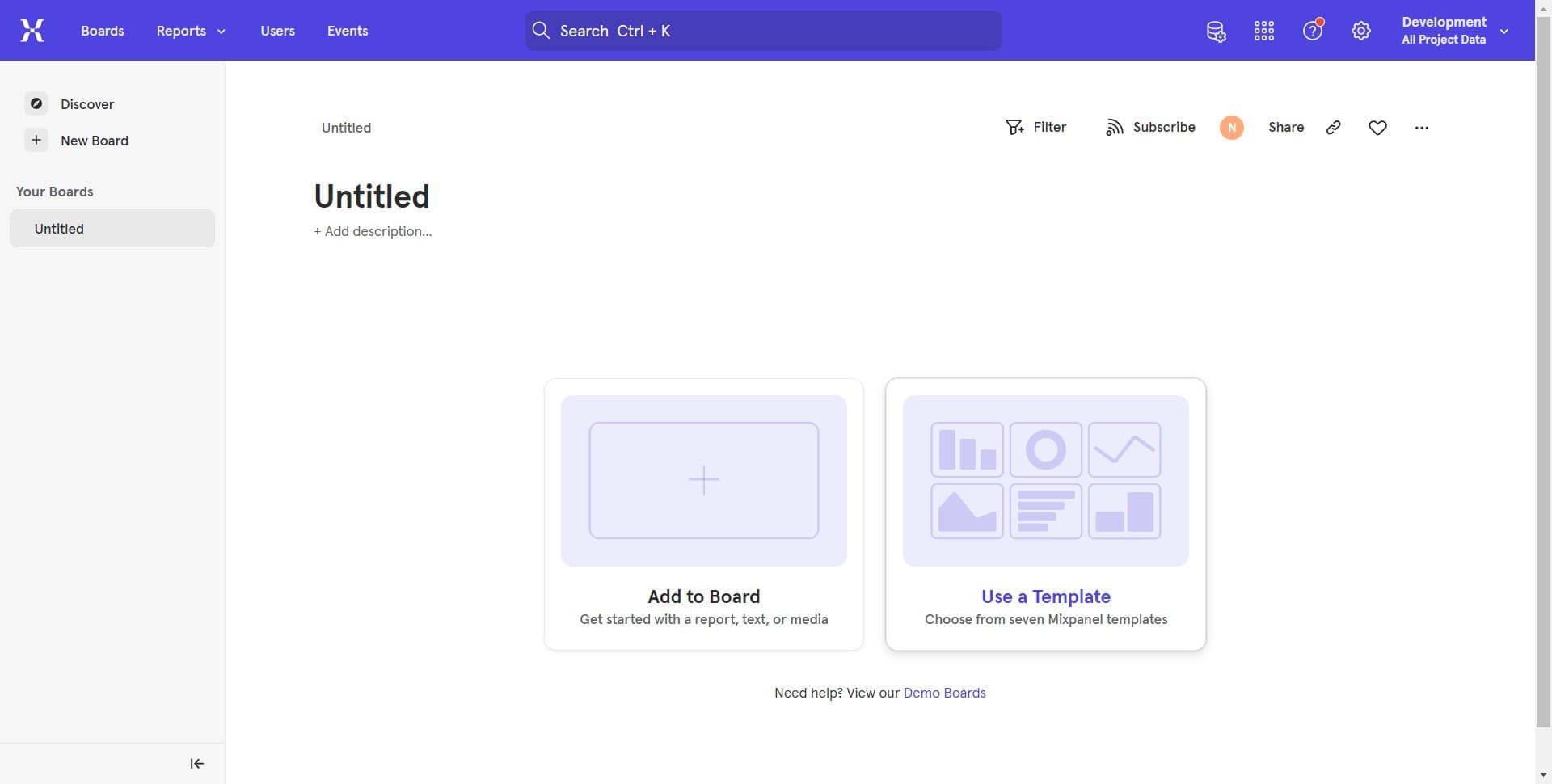Viewport: 1552px width, 784px height.
Task: Go to the Users tab
Action: 277,31
